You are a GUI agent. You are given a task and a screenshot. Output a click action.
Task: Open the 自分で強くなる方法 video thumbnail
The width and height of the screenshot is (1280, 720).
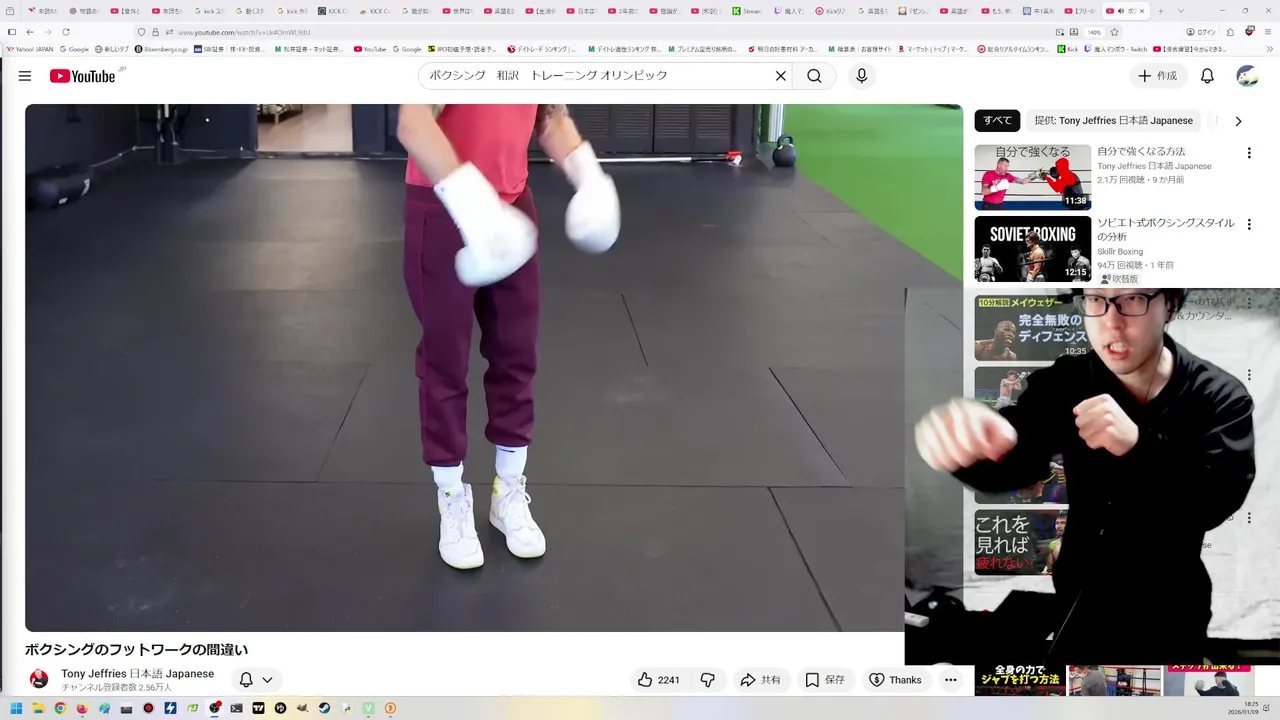[1033, 177]
